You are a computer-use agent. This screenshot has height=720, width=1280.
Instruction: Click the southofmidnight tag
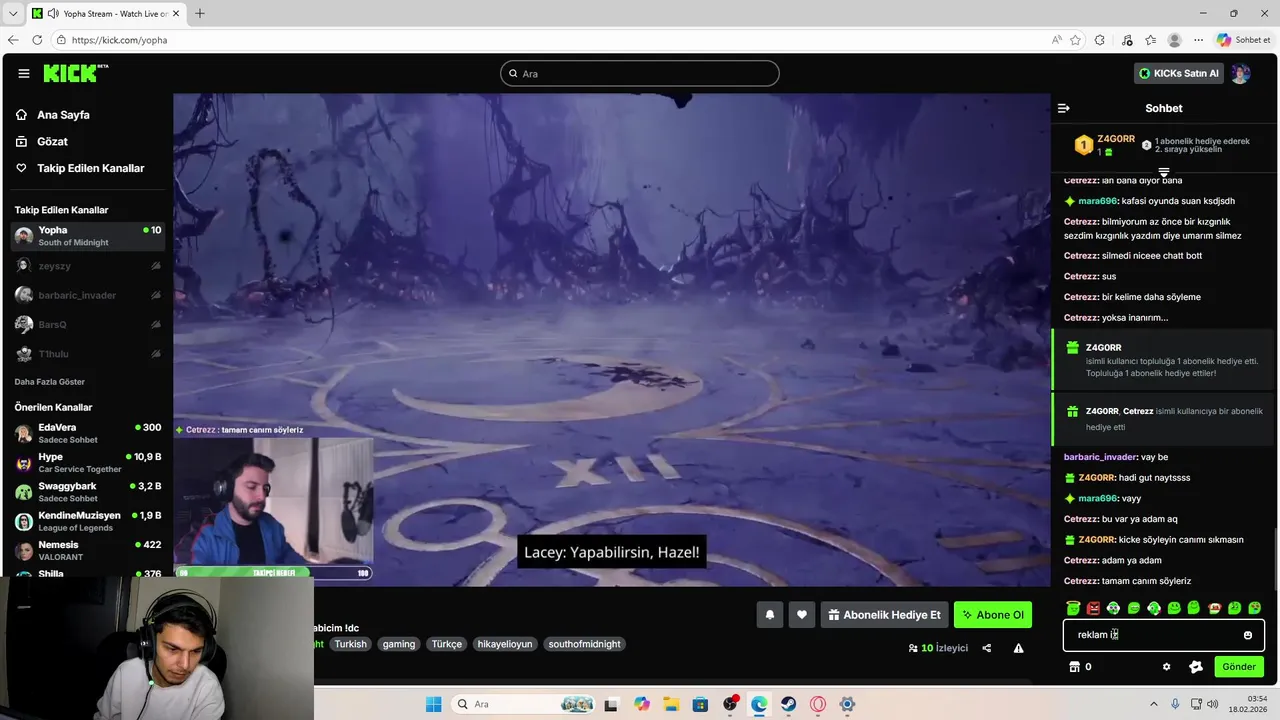[x=585, y=644]
